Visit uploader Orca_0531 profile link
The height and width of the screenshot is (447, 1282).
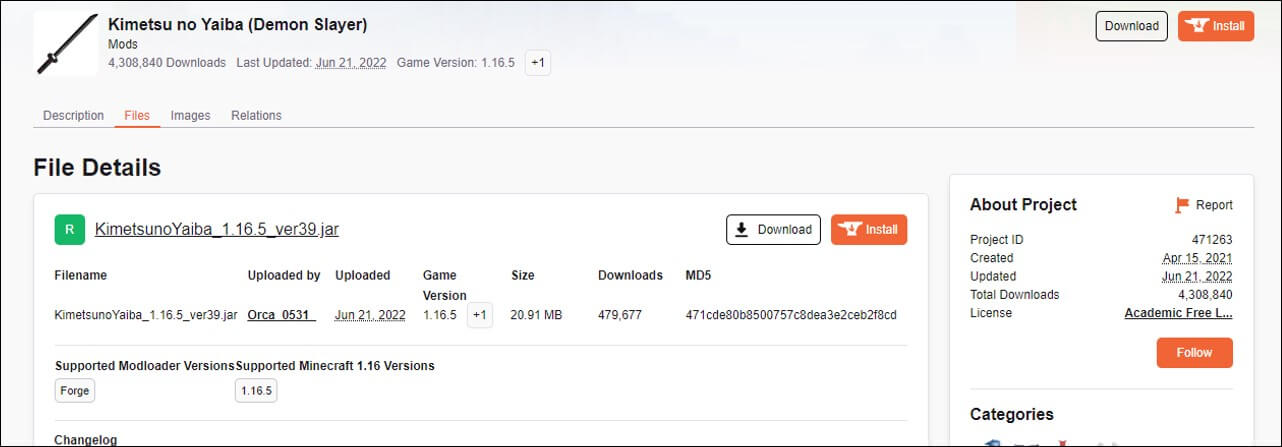click(281, 315)
